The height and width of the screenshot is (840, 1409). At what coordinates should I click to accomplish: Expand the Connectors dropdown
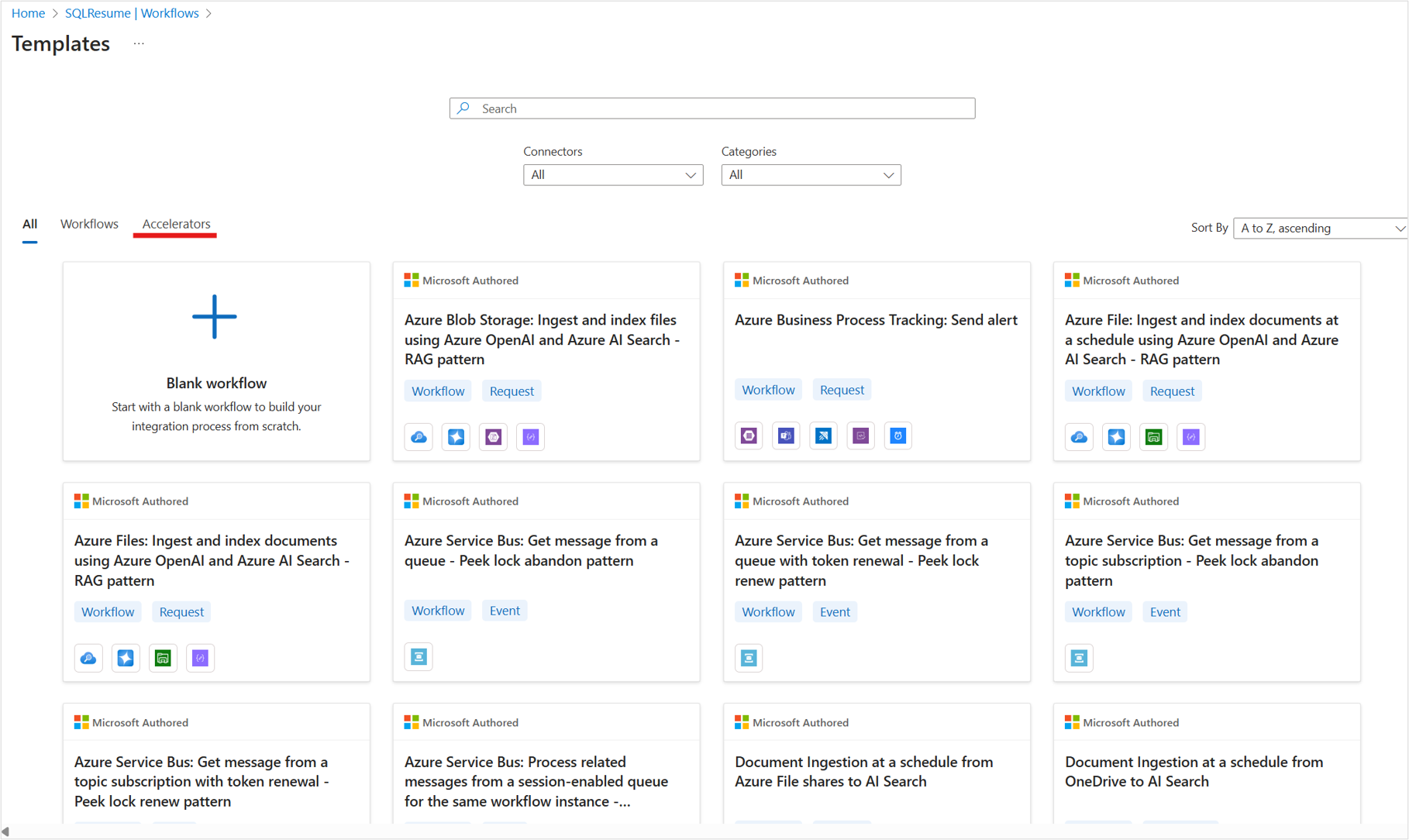612,175
